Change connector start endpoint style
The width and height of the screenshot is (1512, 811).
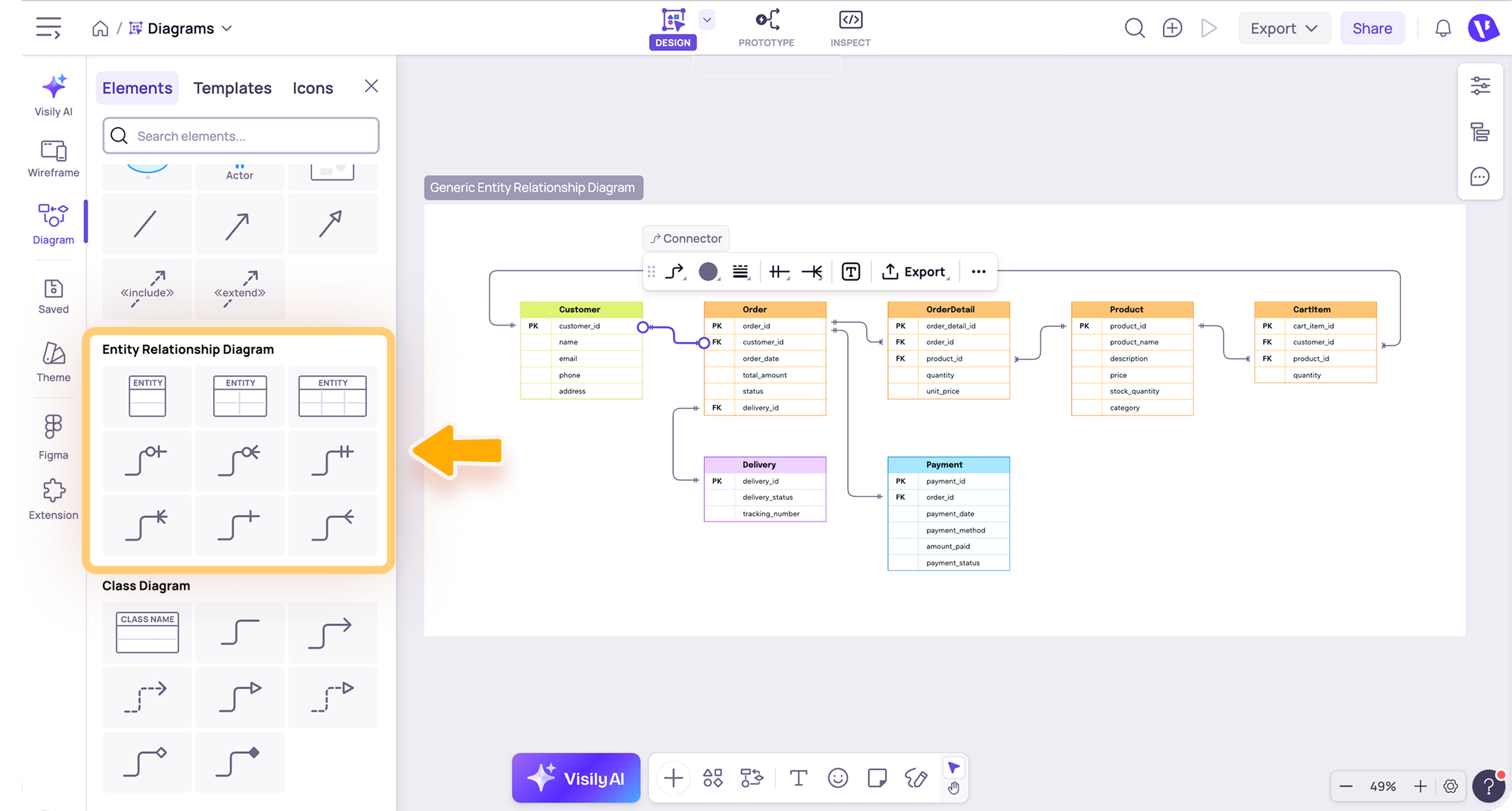(x=779, y=272)
